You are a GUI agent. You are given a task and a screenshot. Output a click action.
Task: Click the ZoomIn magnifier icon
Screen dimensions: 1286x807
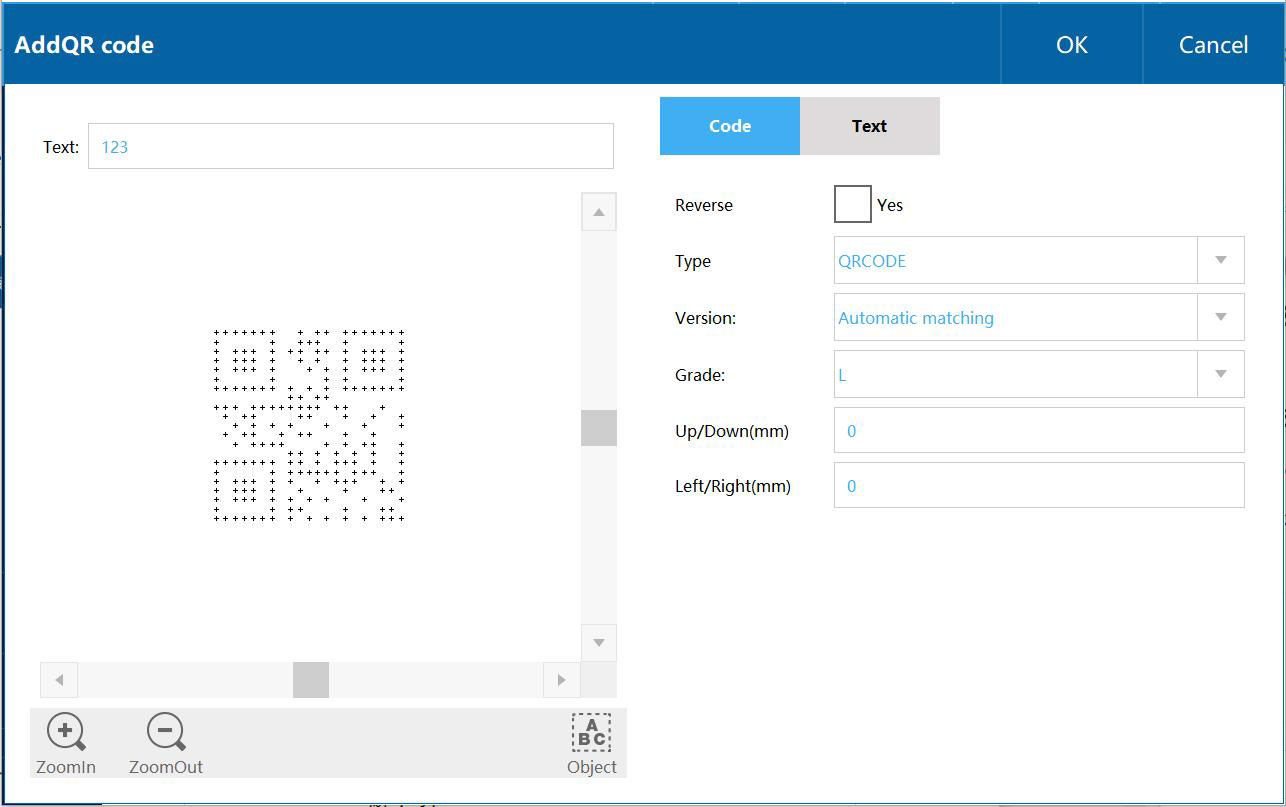pyautogui.click(x=66, y=732)
